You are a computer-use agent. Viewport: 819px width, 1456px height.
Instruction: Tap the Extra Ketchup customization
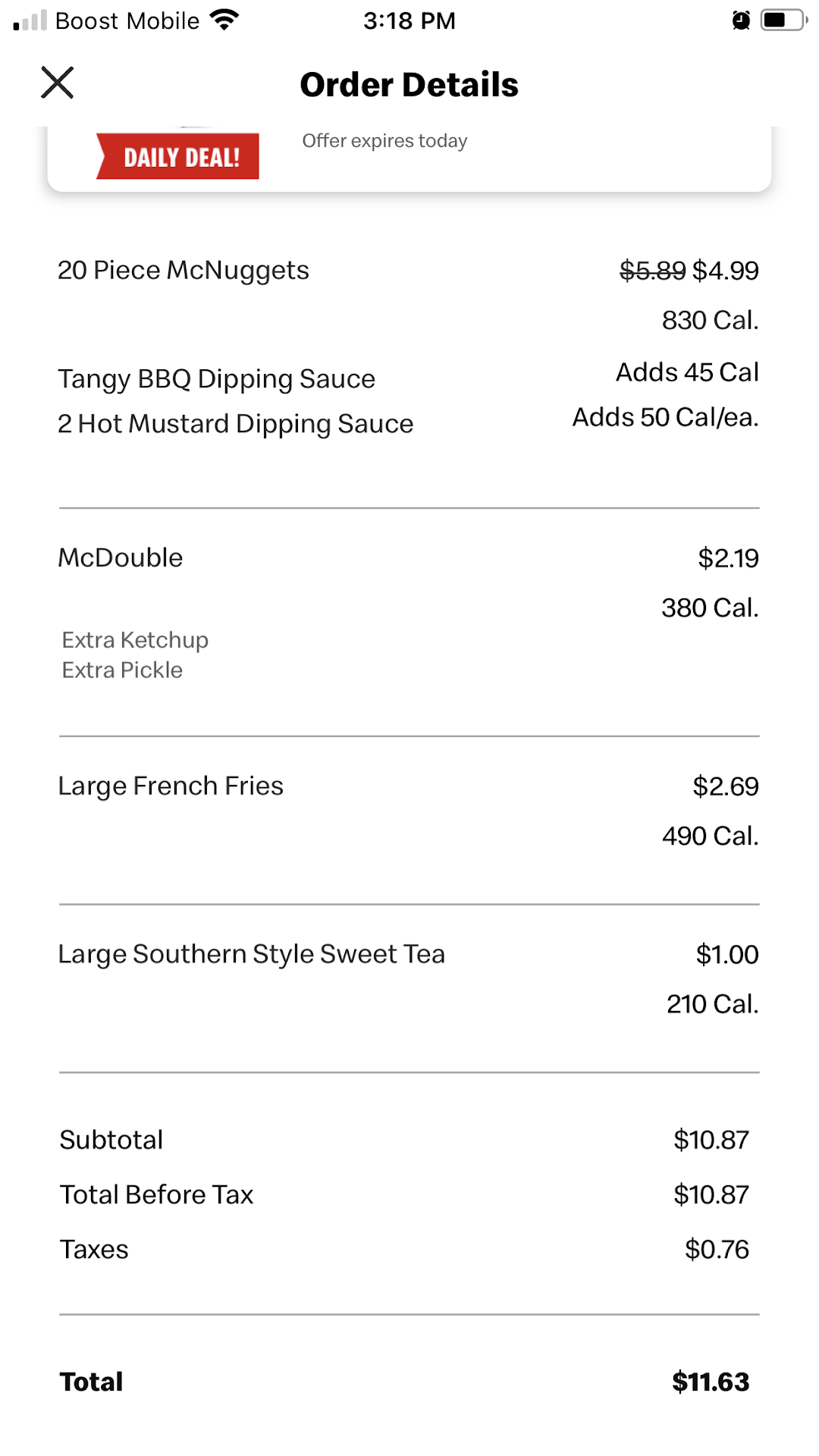tap(135, 640)
